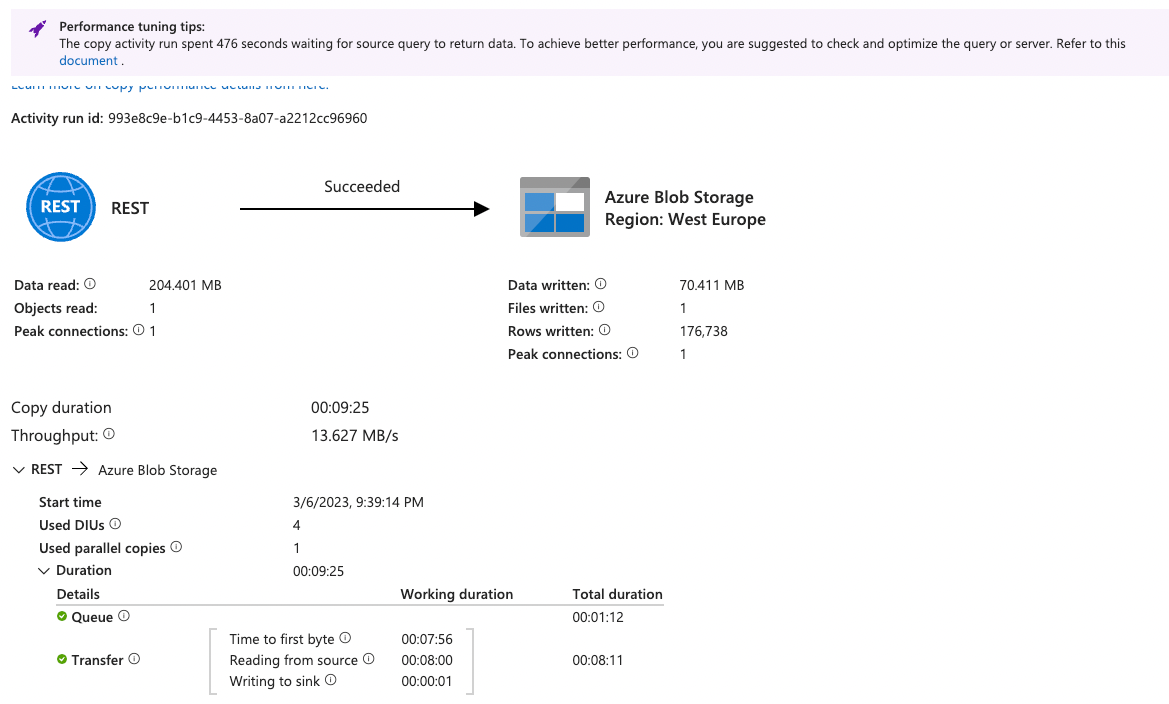Click the REST source globe icon

tap(60, 207)
